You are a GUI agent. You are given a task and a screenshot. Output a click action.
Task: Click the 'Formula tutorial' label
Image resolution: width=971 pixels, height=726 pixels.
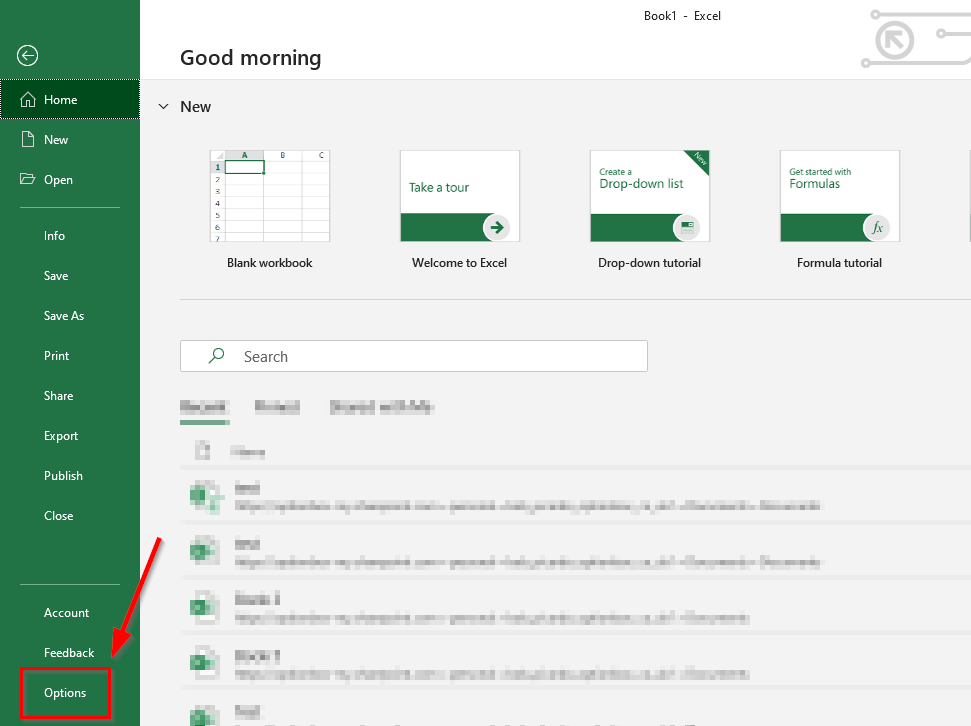coord(839,263)
